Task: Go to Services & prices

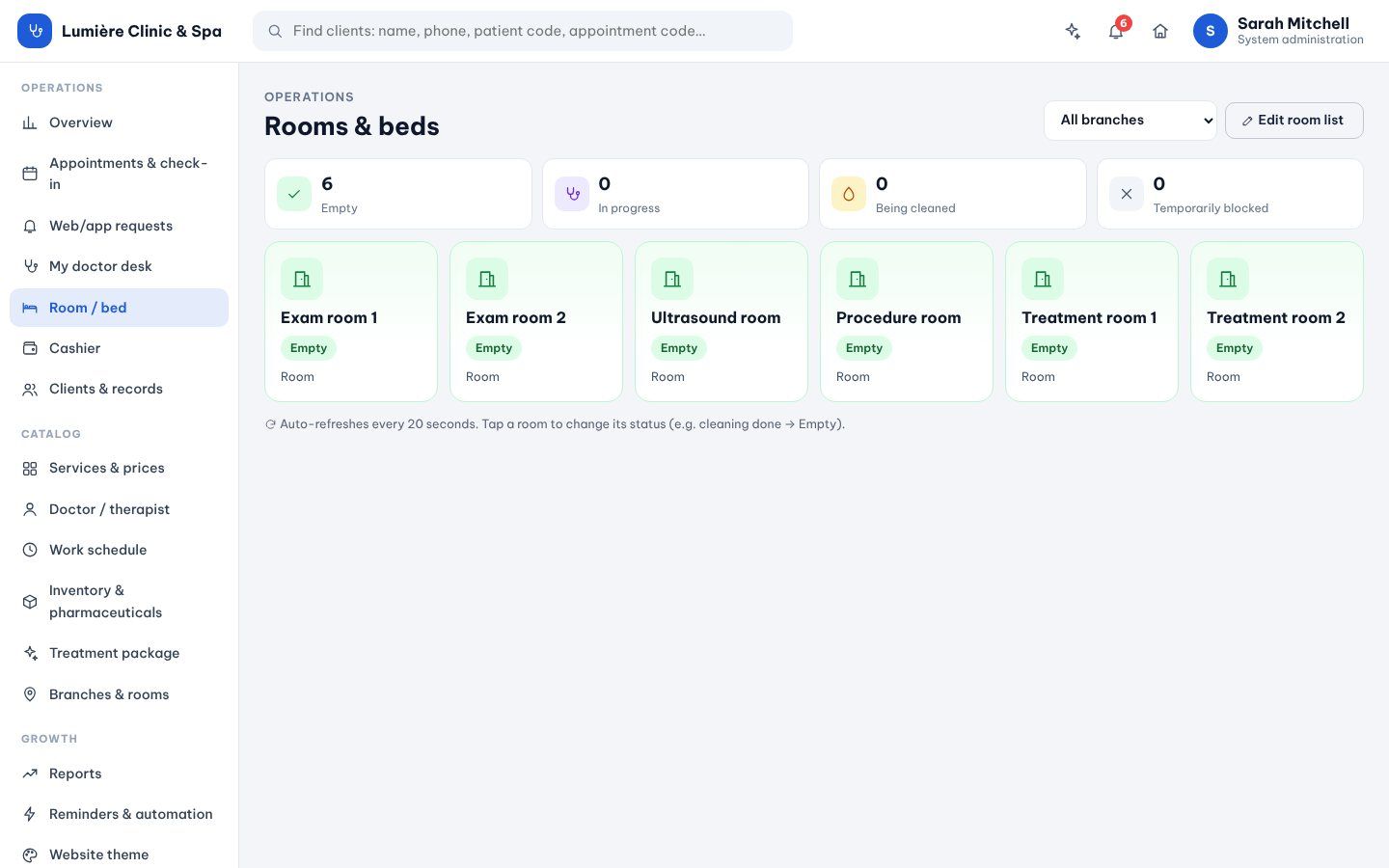Action: point(119,468)
